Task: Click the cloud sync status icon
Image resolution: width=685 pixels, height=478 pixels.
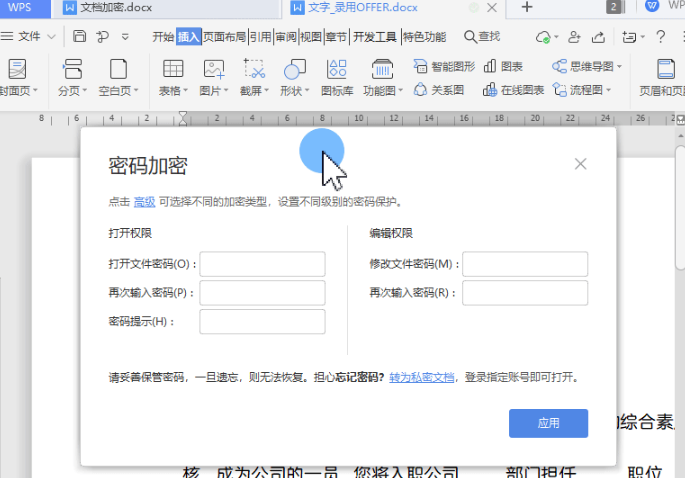Action: click(543, 37)
